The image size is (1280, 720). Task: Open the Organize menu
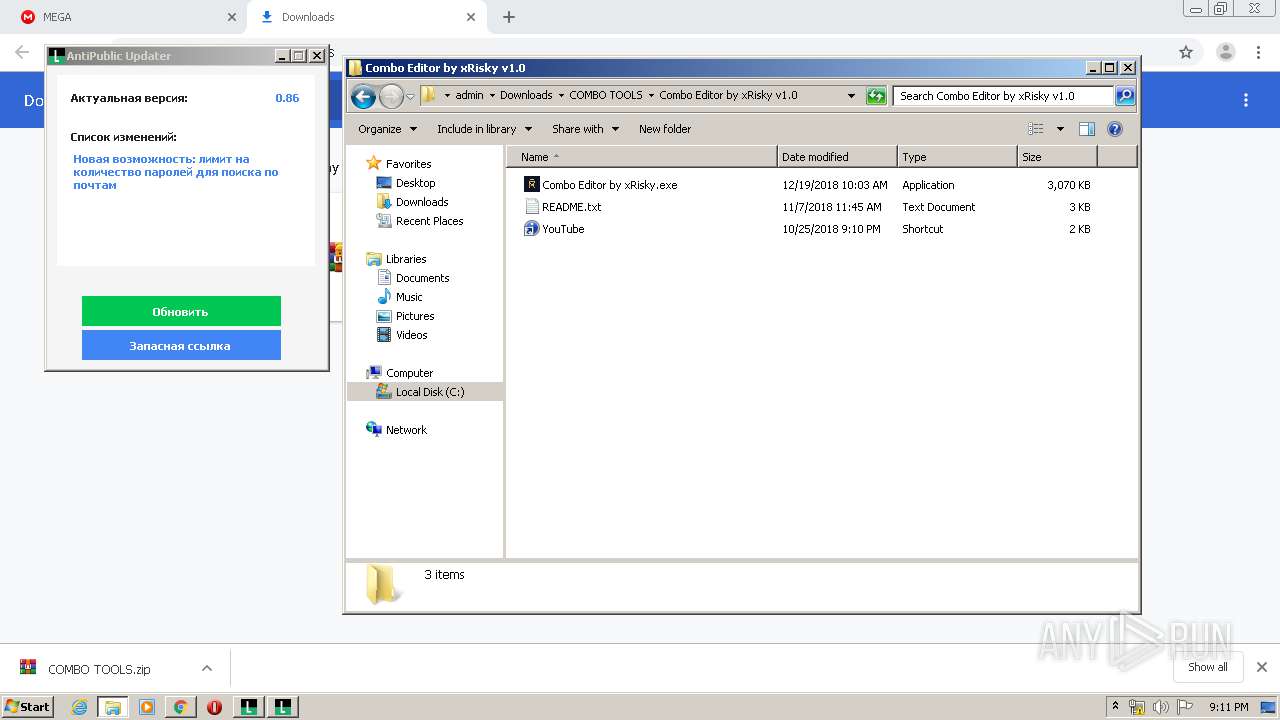click(386, 129)
